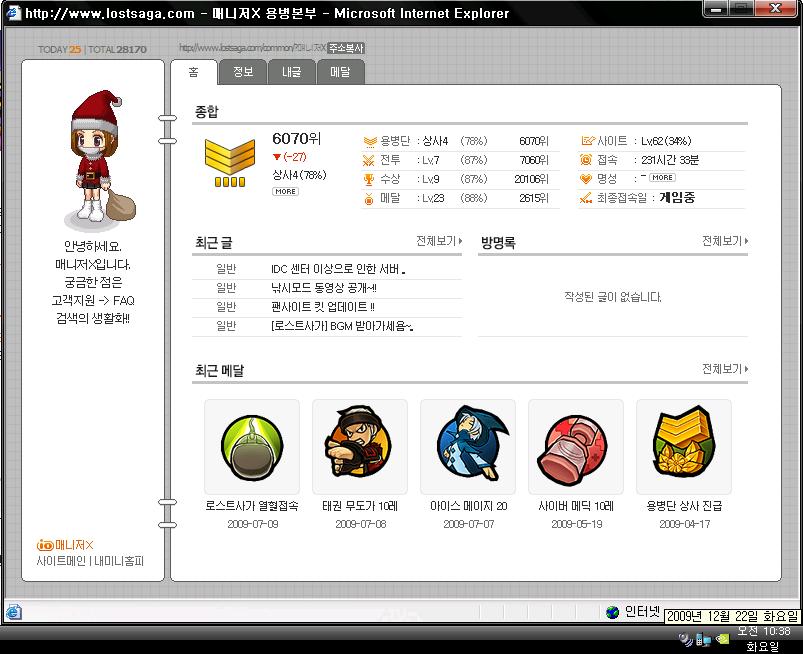The width and height of the screenshot is (803, 654).
Task: View the 사이버 메딕 10레 medal icon
Action: point(575,450)
